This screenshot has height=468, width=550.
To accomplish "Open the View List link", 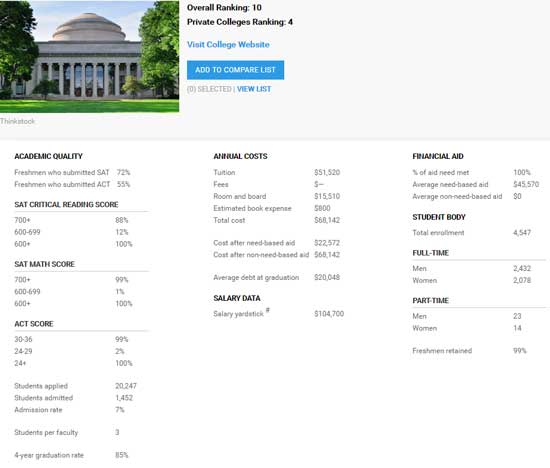I will [254, 89].
